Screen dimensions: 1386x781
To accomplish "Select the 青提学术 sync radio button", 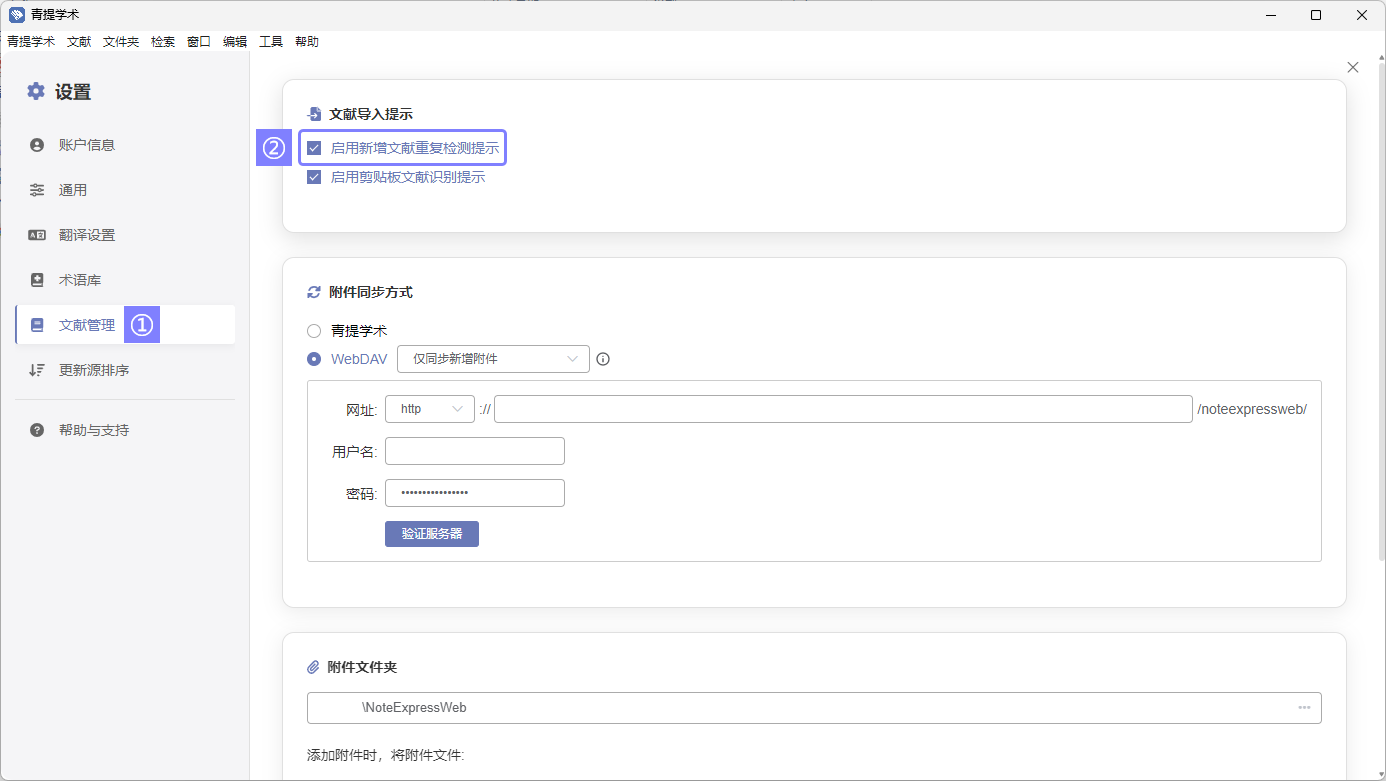I will (x=314, y=331).
